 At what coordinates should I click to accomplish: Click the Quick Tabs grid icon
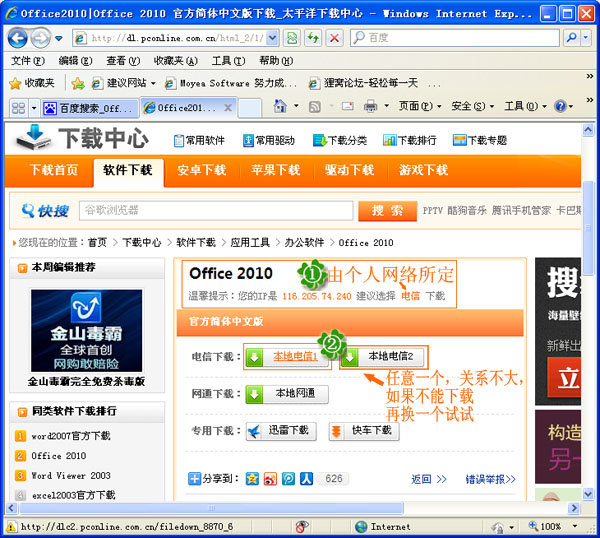click(18, 108)
